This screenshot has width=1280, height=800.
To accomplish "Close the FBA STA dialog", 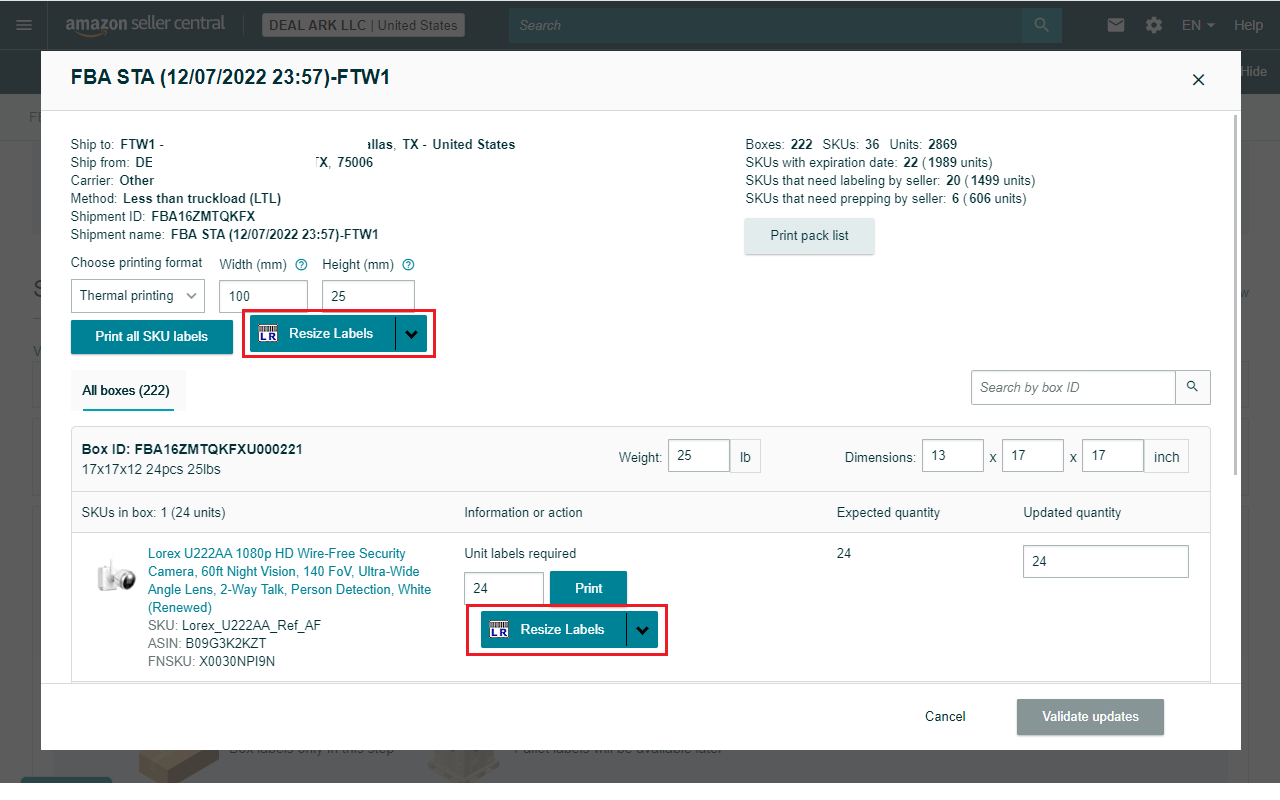I will 1198,80.
